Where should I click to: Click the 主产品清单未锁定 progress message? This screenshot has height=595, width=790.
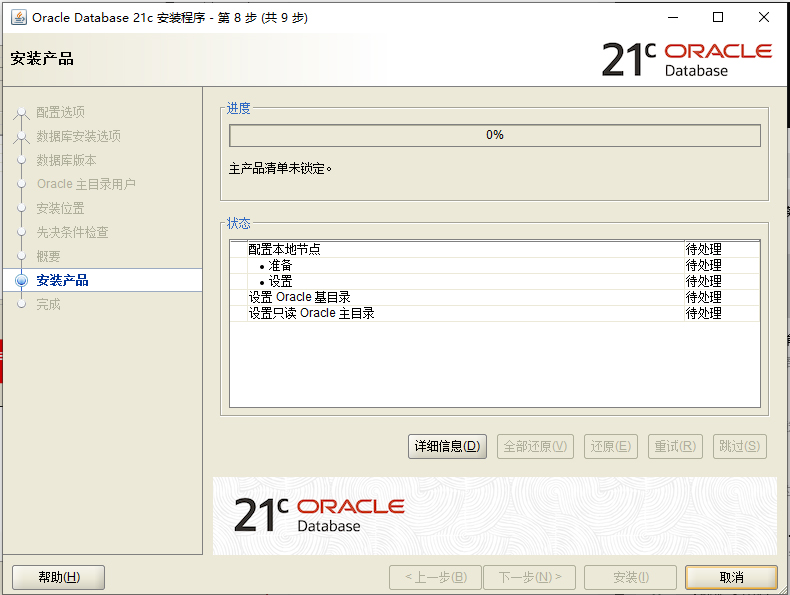280,169
